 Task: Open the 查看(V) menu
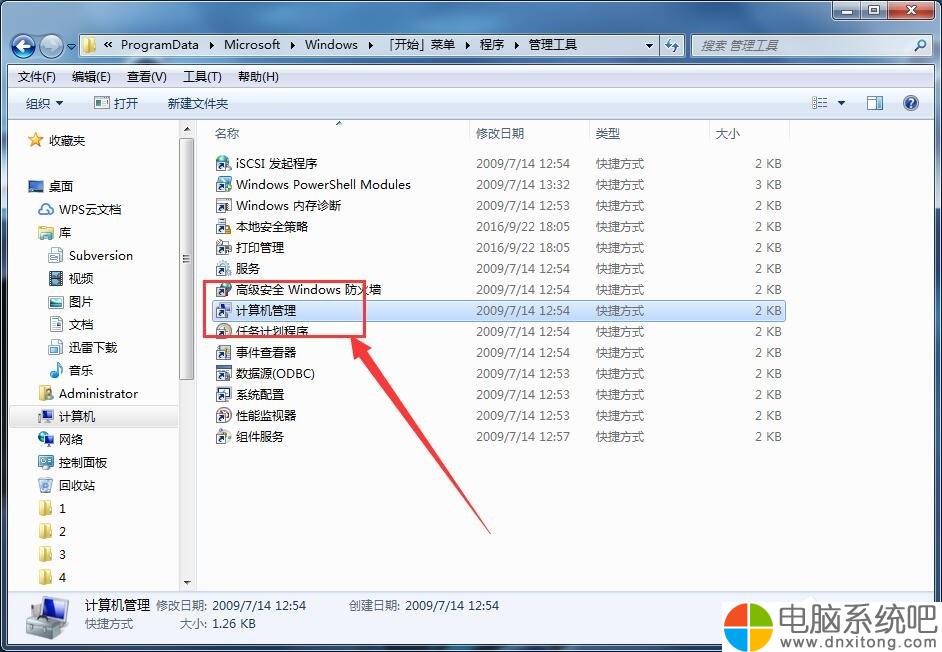pos(147,77)
